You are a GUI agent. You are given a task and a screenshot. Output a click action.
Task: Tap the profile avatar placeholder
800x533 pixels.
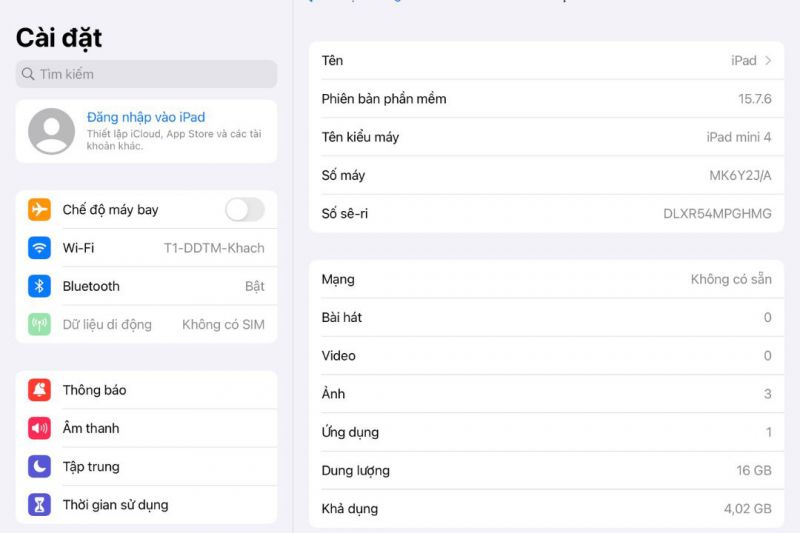[x=52, y=131]
